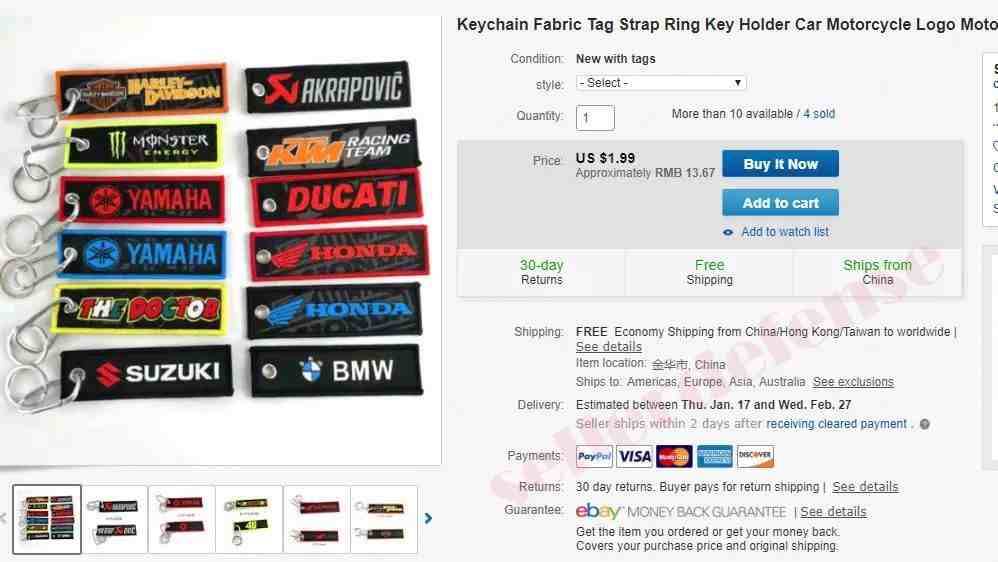This screenshot has height=562, width=998.
Task: Advance thumbnails with the right arrow
Action: (428, 519)
